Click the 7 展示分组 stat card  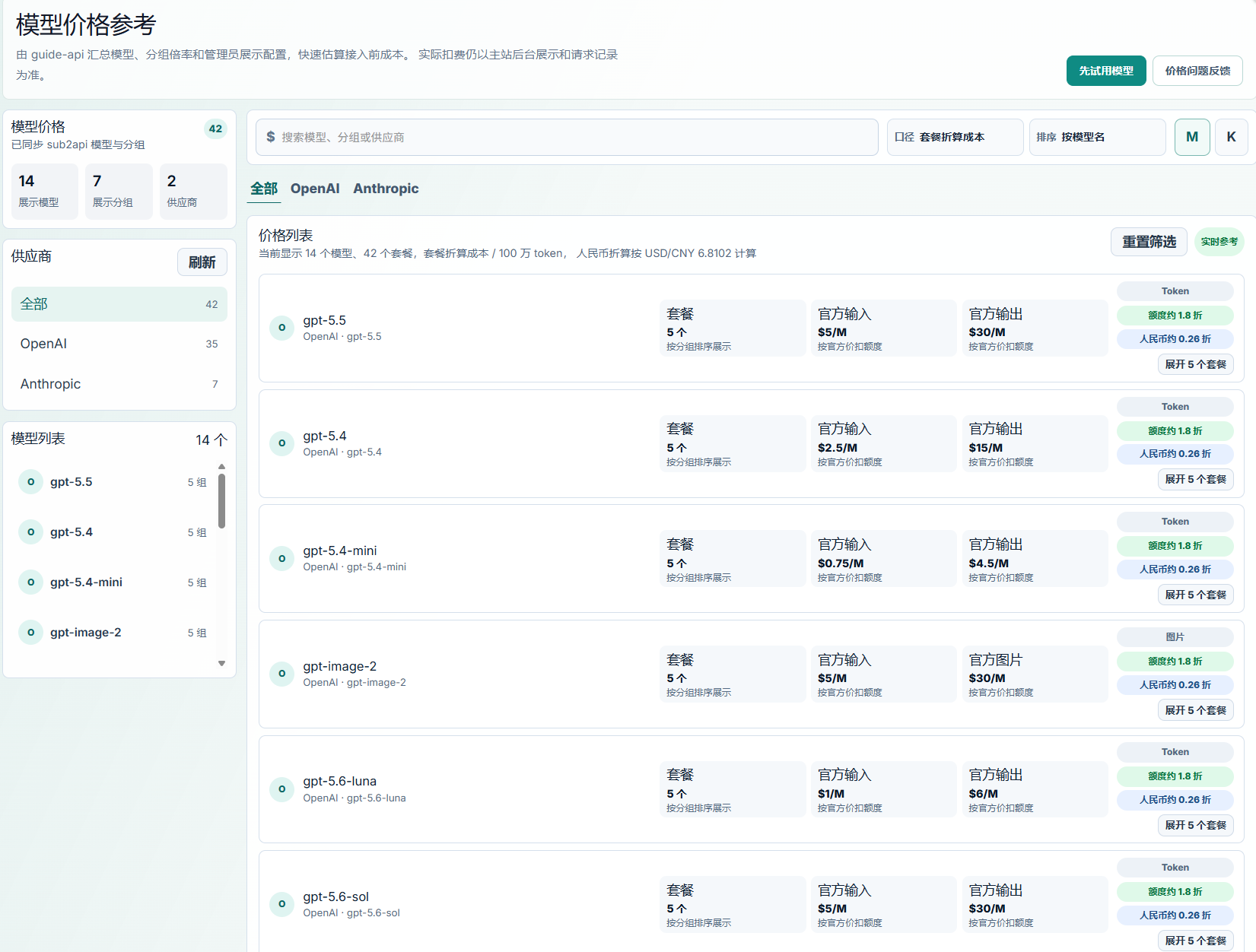(x=119, y=192)
